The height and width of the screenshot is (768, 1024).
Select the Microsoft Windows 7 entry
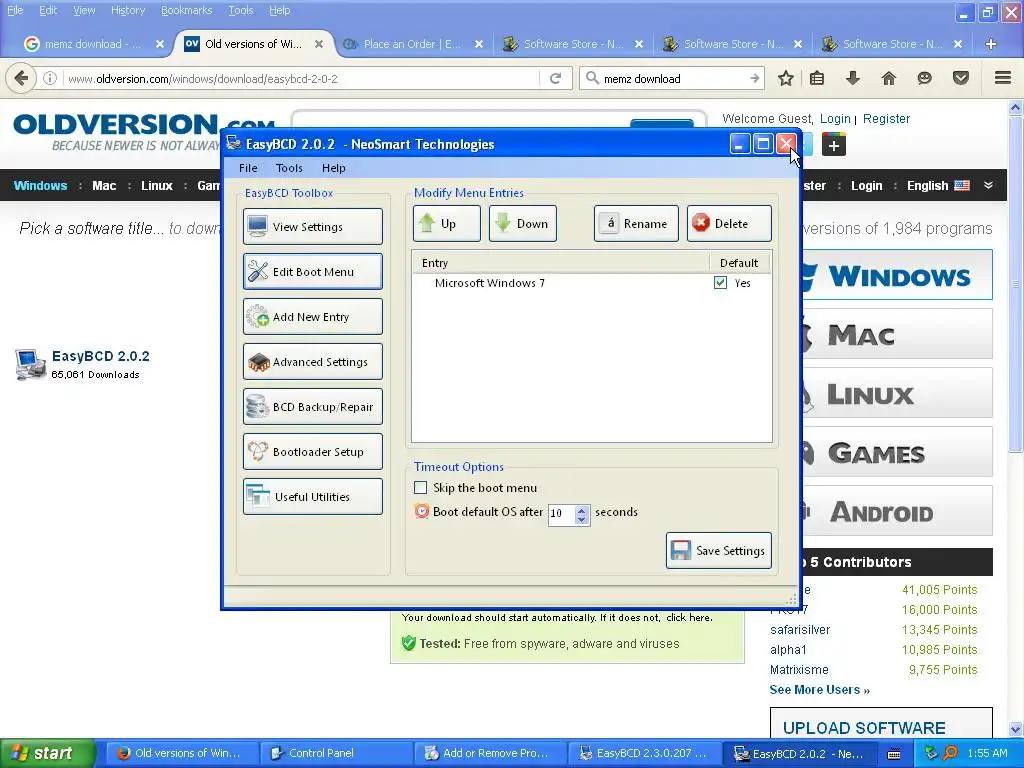[592, 283]
